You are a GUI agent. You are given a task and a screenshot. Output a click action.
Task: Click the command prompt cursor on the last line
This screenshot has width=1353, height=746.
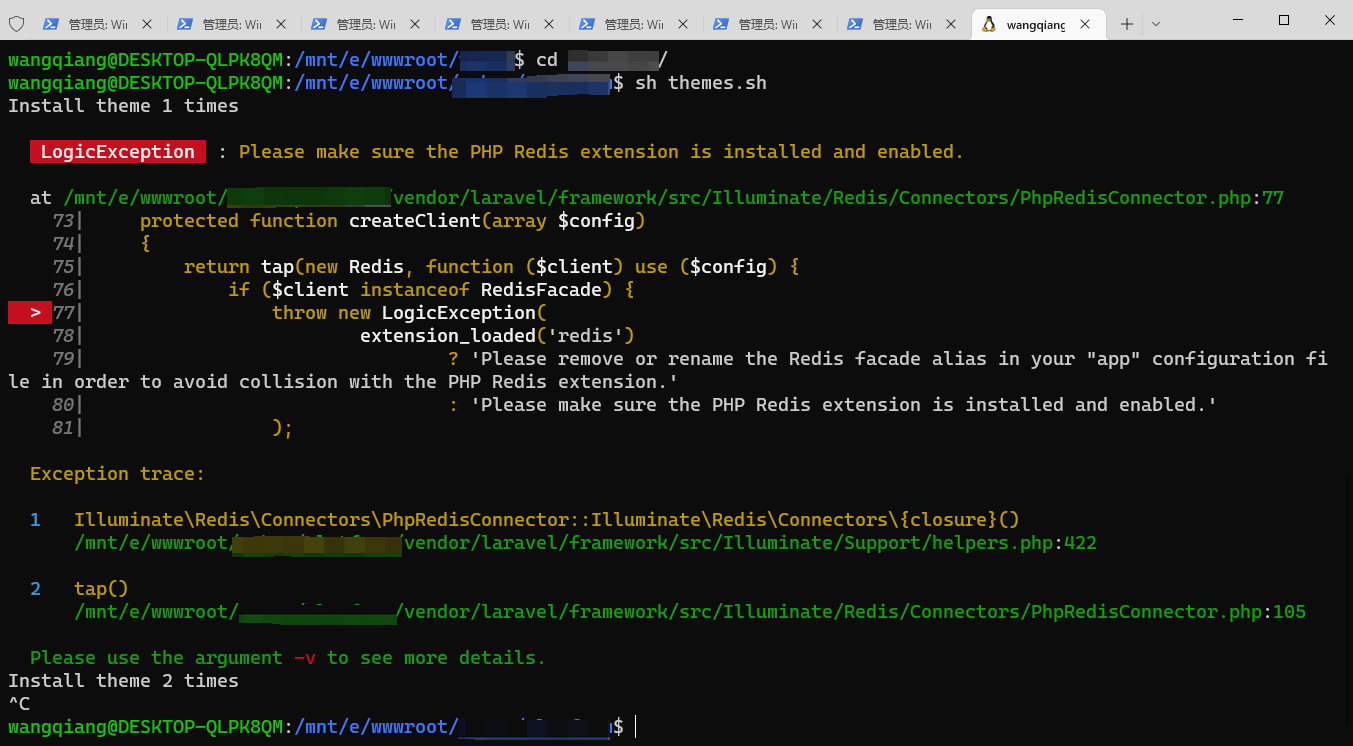pyautogui.click(x=636, y=727)
